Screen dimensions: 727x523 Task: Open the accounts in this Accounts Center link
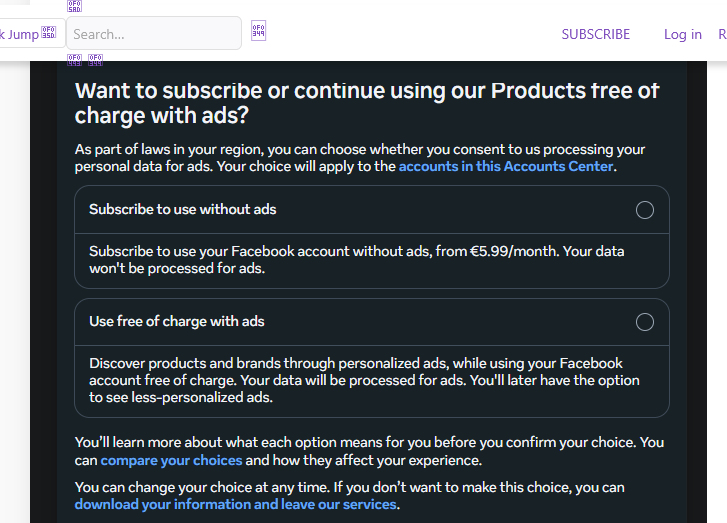[x=506, y=166]
